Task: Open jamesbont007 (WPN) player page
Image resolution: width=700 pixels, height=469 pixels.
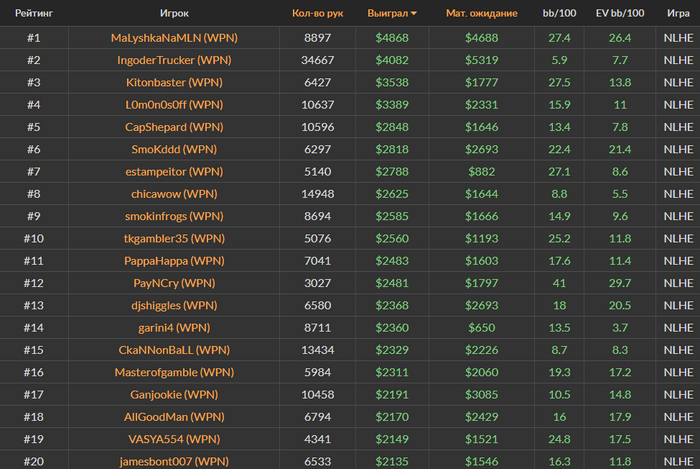Action: (174, 461)
